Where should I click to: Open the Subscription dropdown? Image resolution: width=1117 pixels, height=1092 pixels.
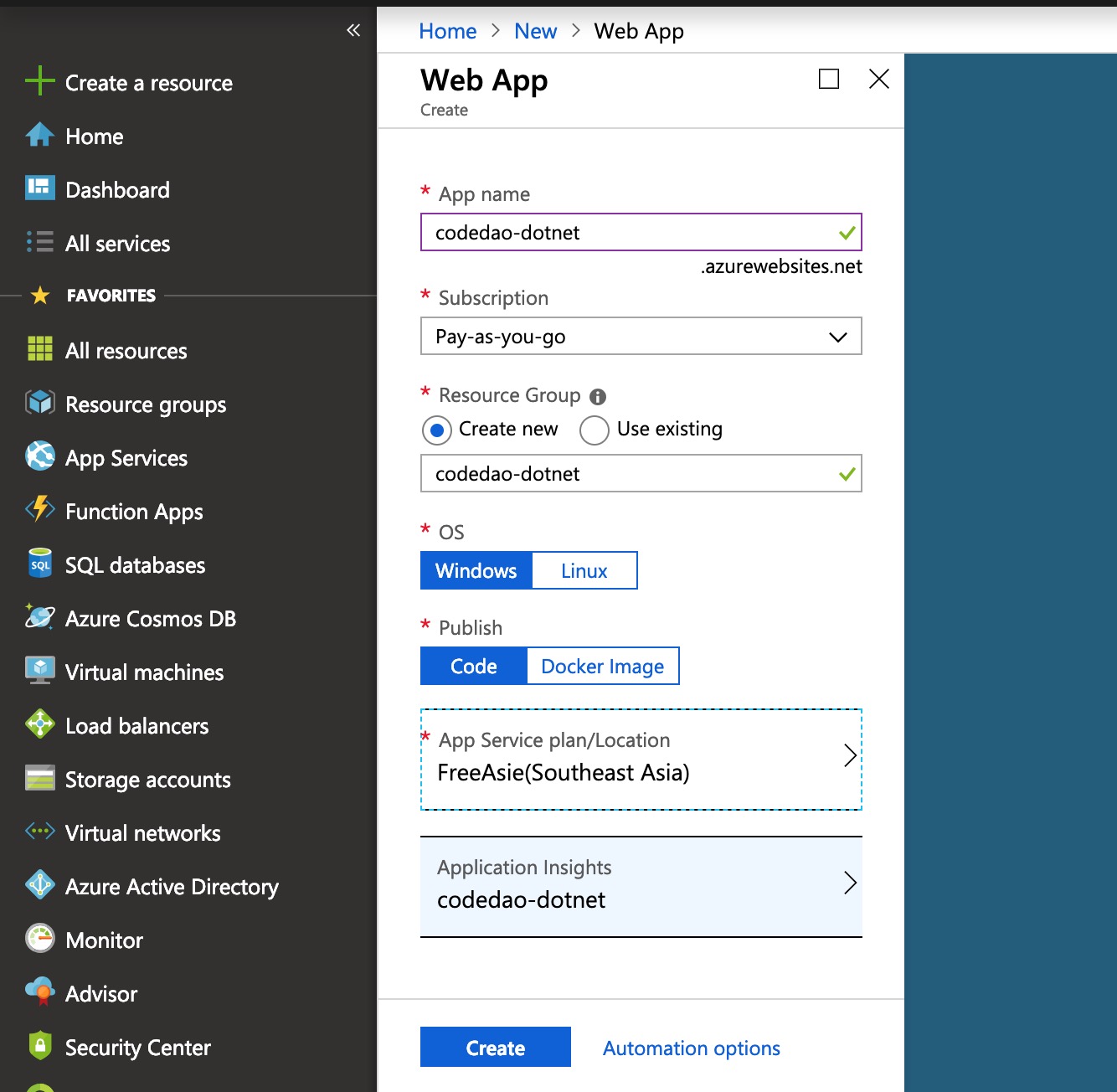coord(641,337)
